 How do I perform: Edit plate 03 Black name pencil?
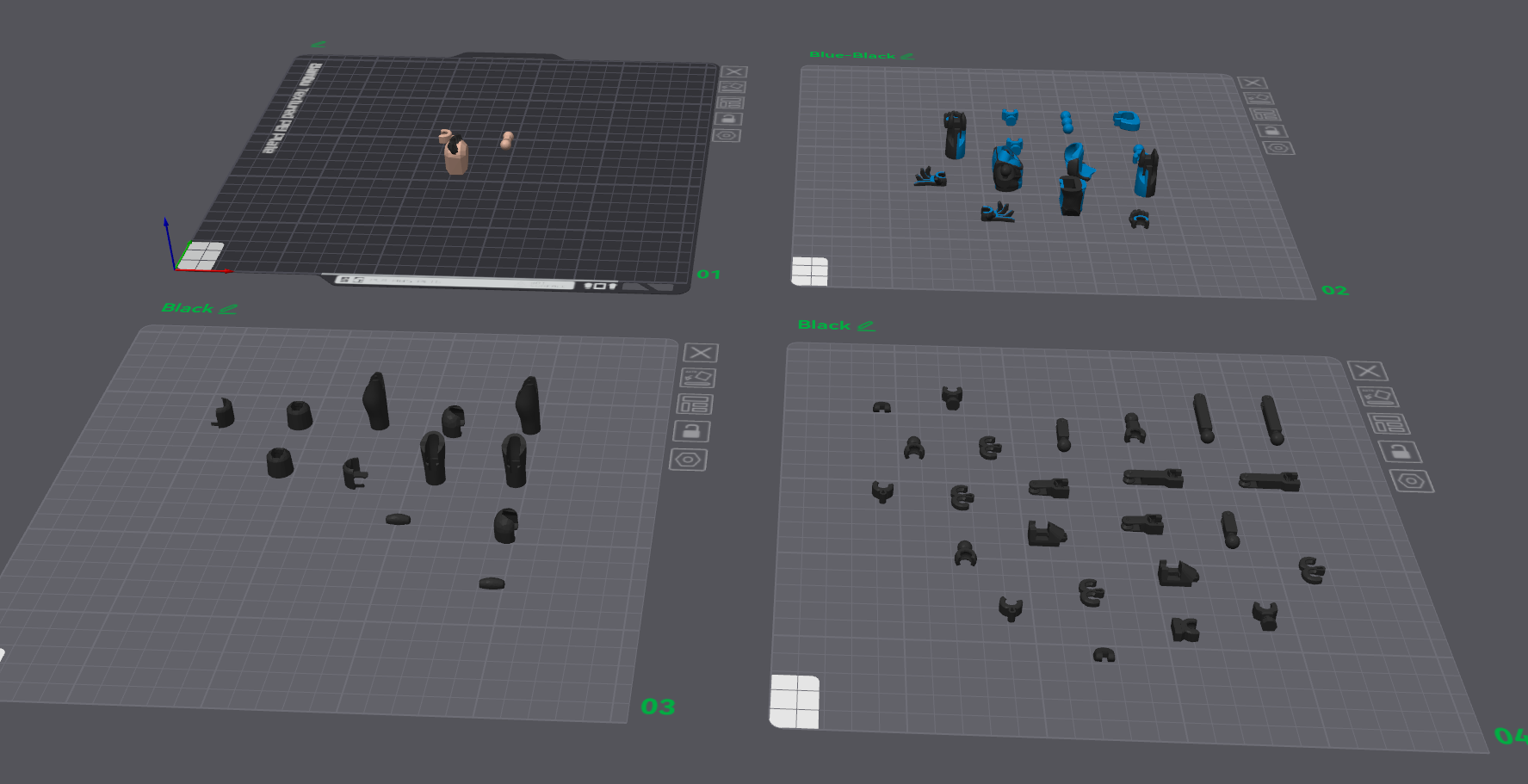click(x=228, y=309)
